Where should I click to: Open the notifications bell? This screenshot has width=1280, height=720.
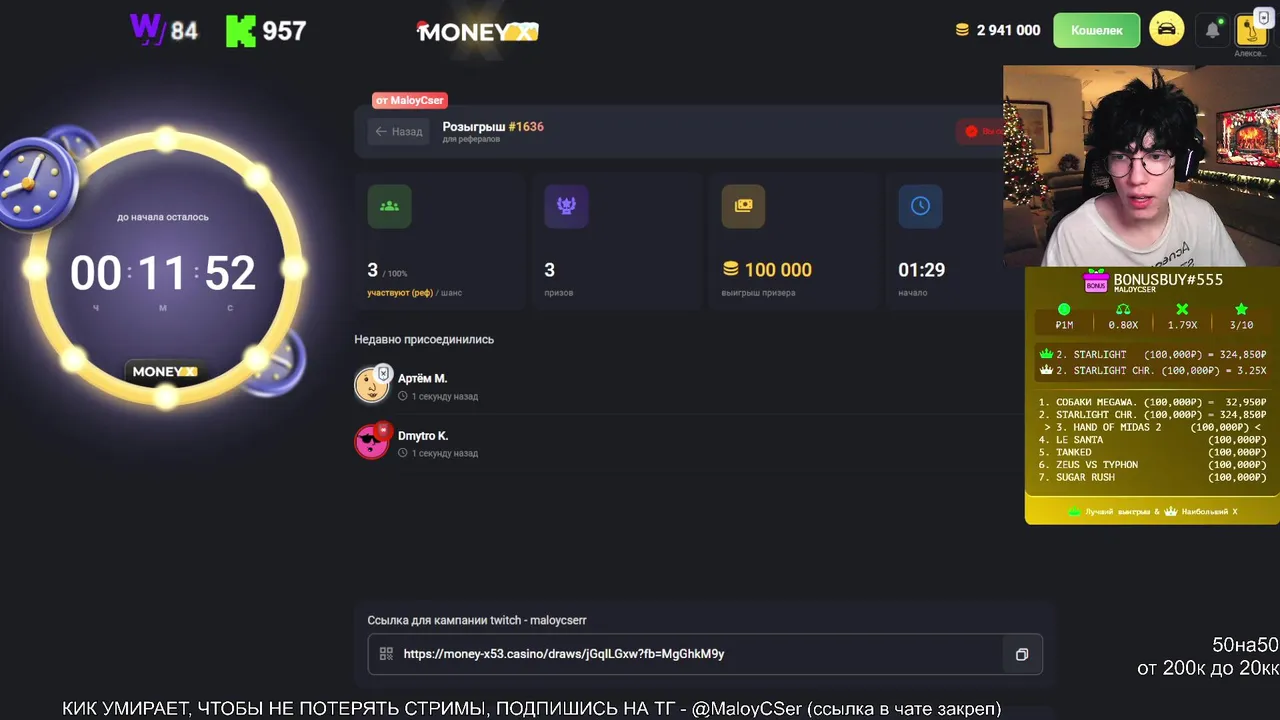point(1213,30)
